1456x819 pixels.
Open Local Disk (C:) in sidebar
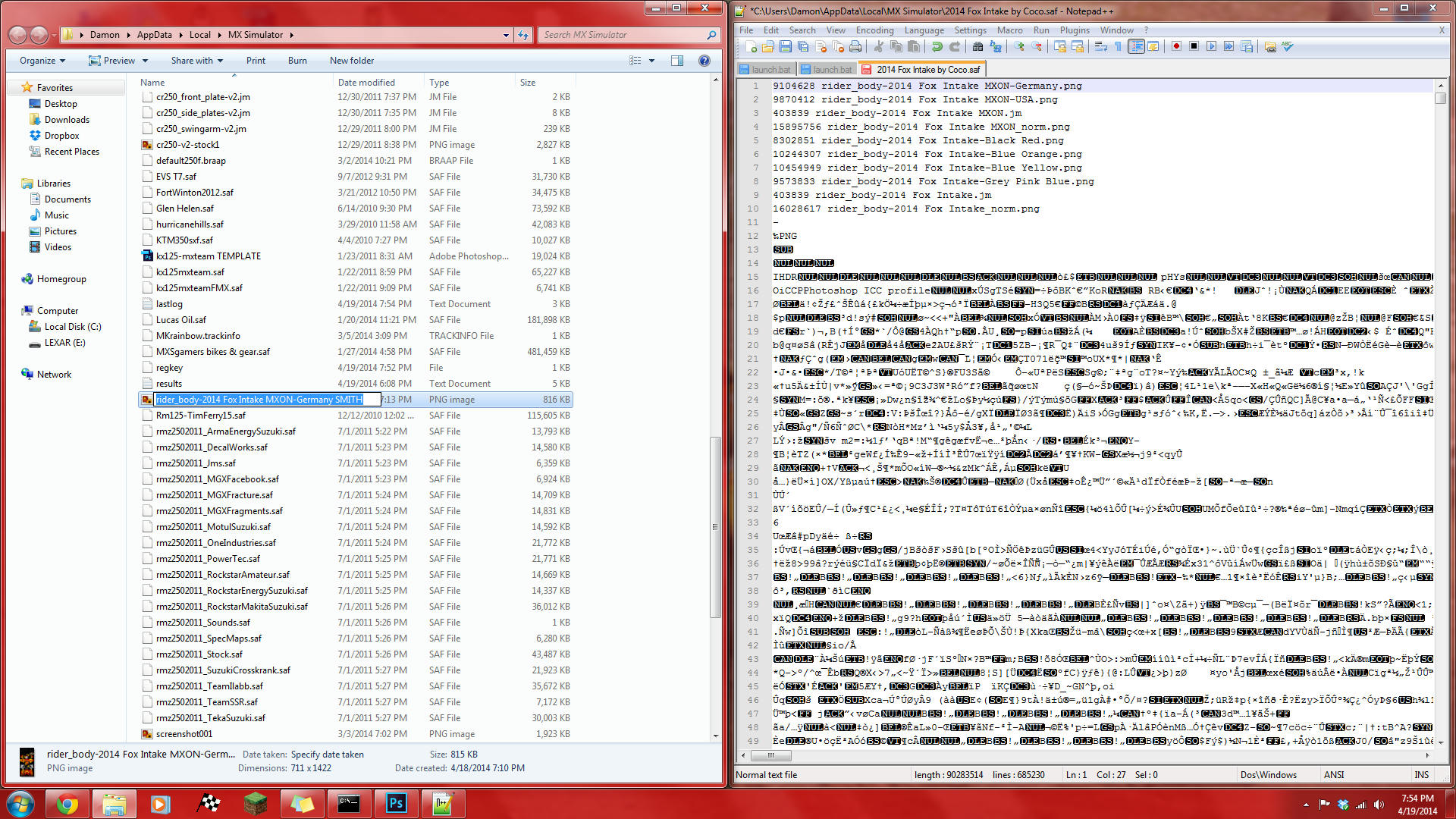tap(72, 327)
